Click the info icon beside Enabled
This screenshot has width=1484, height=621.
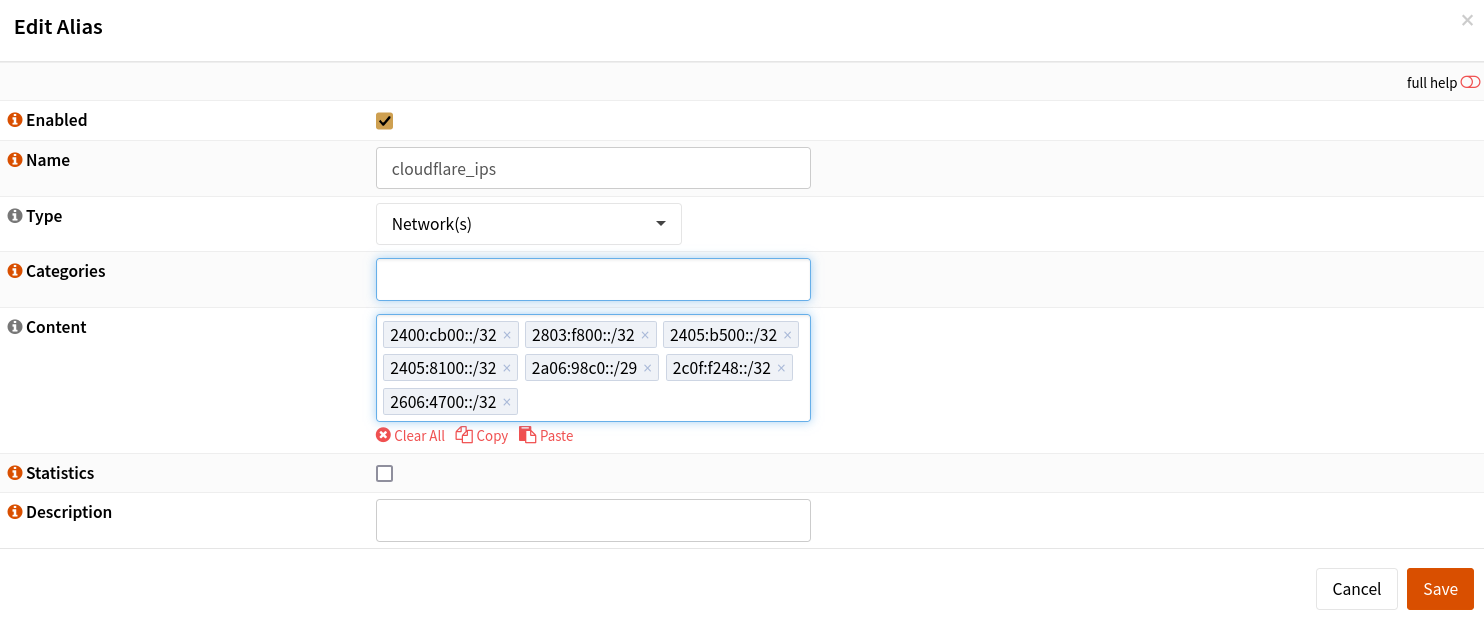pos(14,119)
